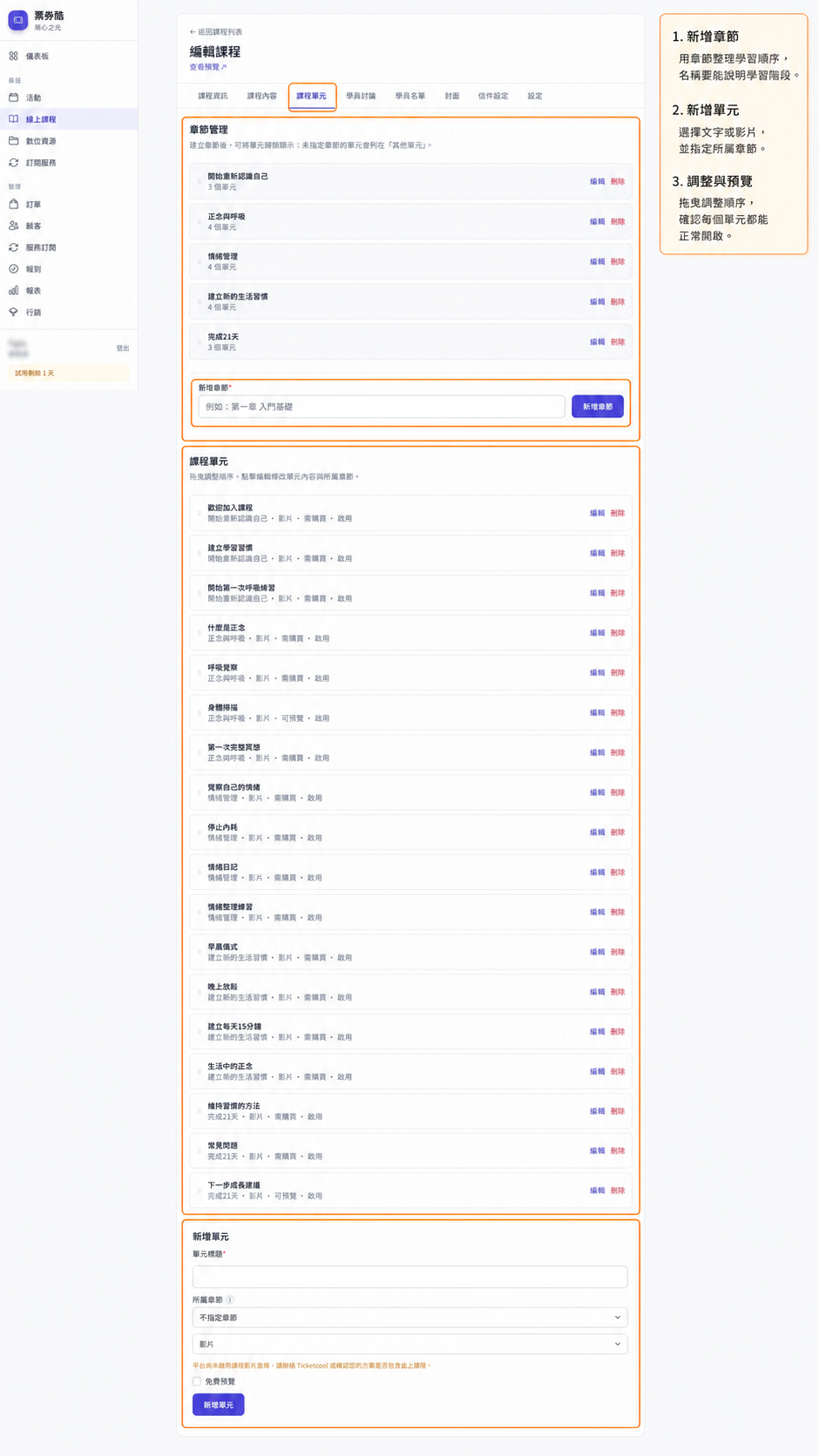The height and width of the screenshot is (1456, 819).
Task: Click unit title 建立每天15分鐘
Action: 234,1027
